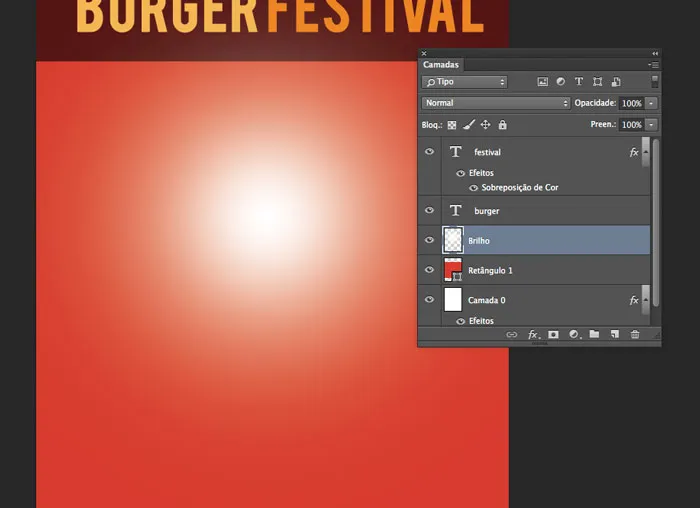Image resolution: width=700 pixels, height=508 pixels.
Task: Lock position move icon
Action: click(x=485, y=125)
